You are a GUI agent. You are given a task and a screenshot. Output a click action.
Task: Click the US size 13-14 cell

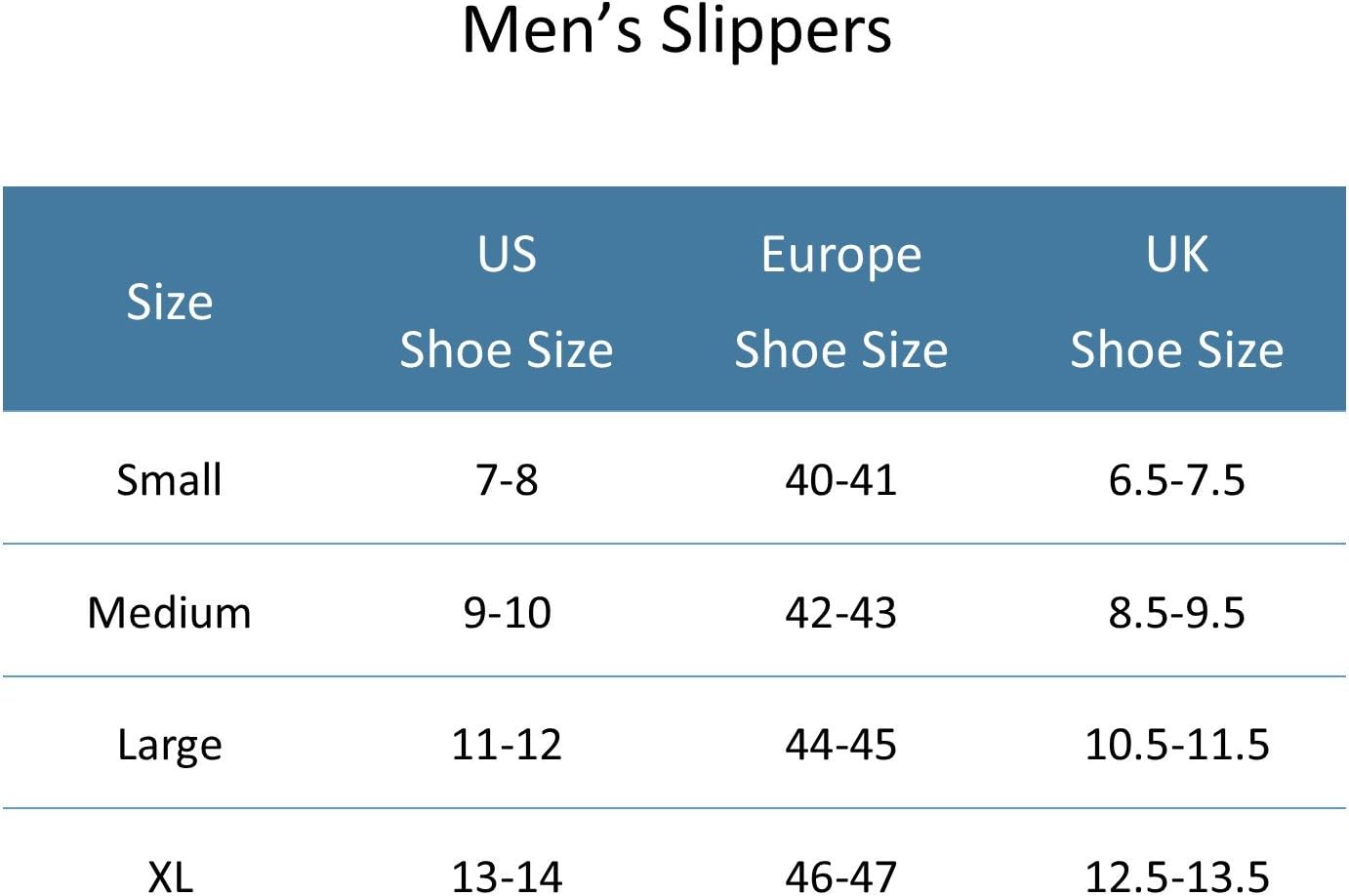[x=507, y=876]
